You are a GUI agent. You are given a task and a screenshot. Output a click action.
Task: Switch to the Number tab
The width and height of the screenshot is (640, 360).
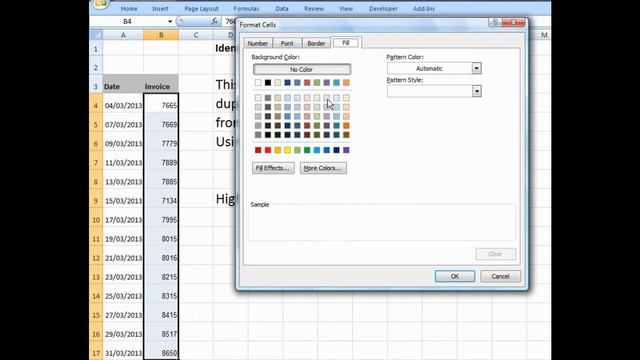[x=258, y=43]
